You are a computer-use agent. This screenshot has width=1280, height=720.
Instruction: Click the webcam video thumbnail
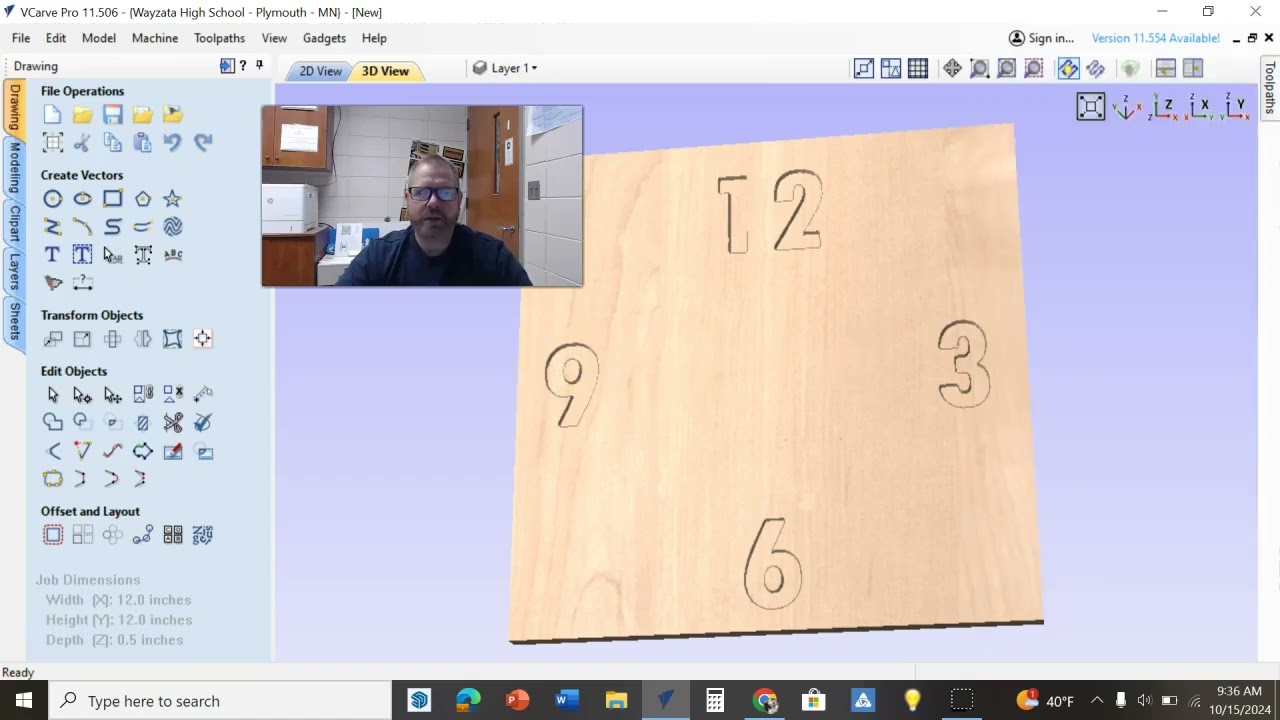point(422,196)
